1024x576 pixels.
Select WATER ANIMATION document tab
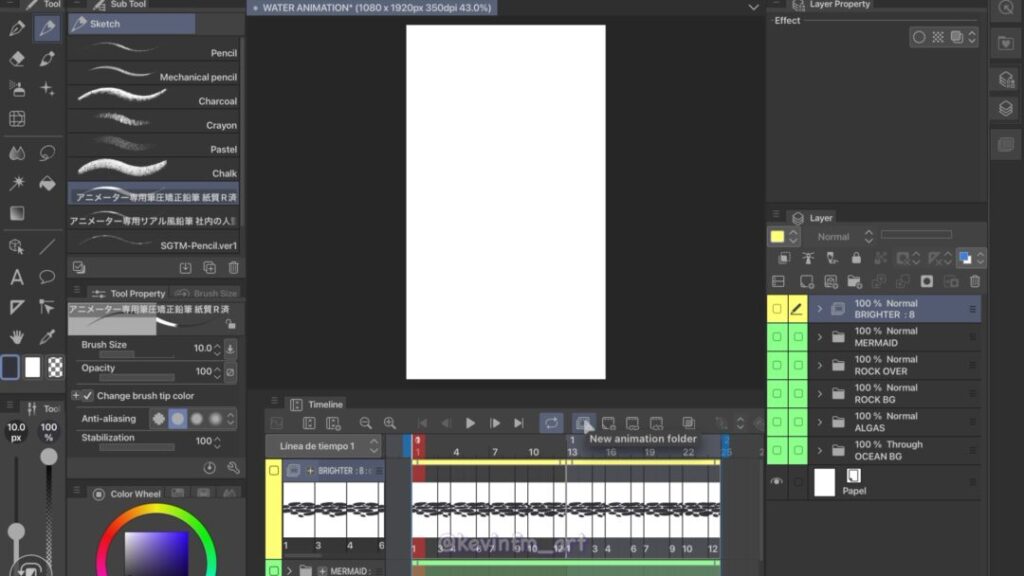coord(372,8)
